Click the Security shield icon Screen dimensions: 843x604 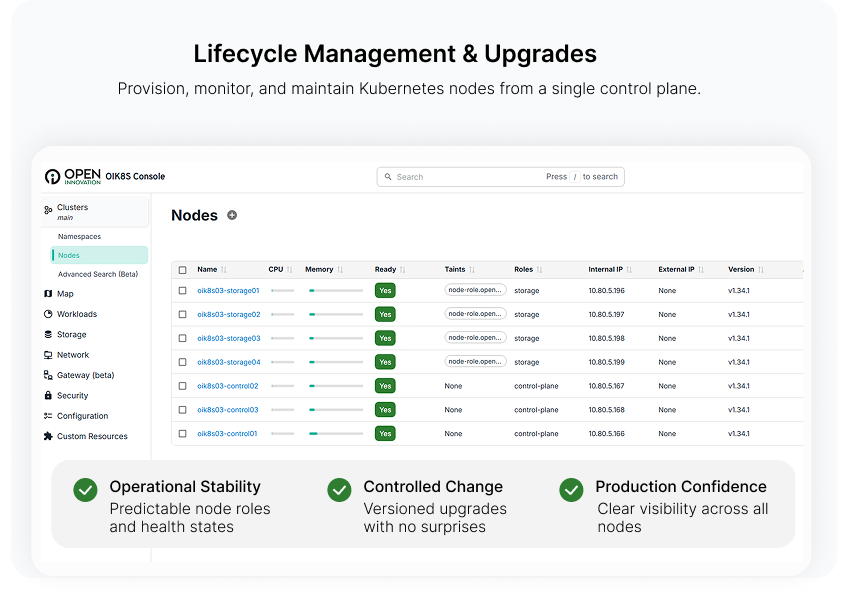point(48,396)
